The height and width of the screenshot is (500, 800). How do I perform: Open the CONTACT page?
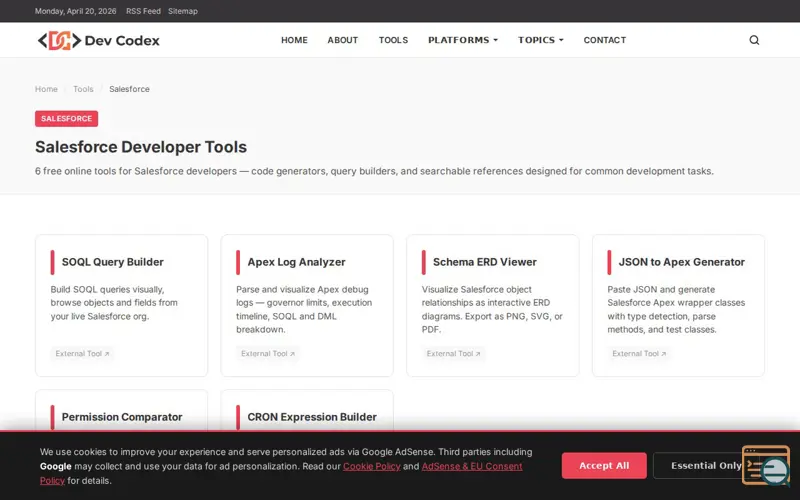605,40
